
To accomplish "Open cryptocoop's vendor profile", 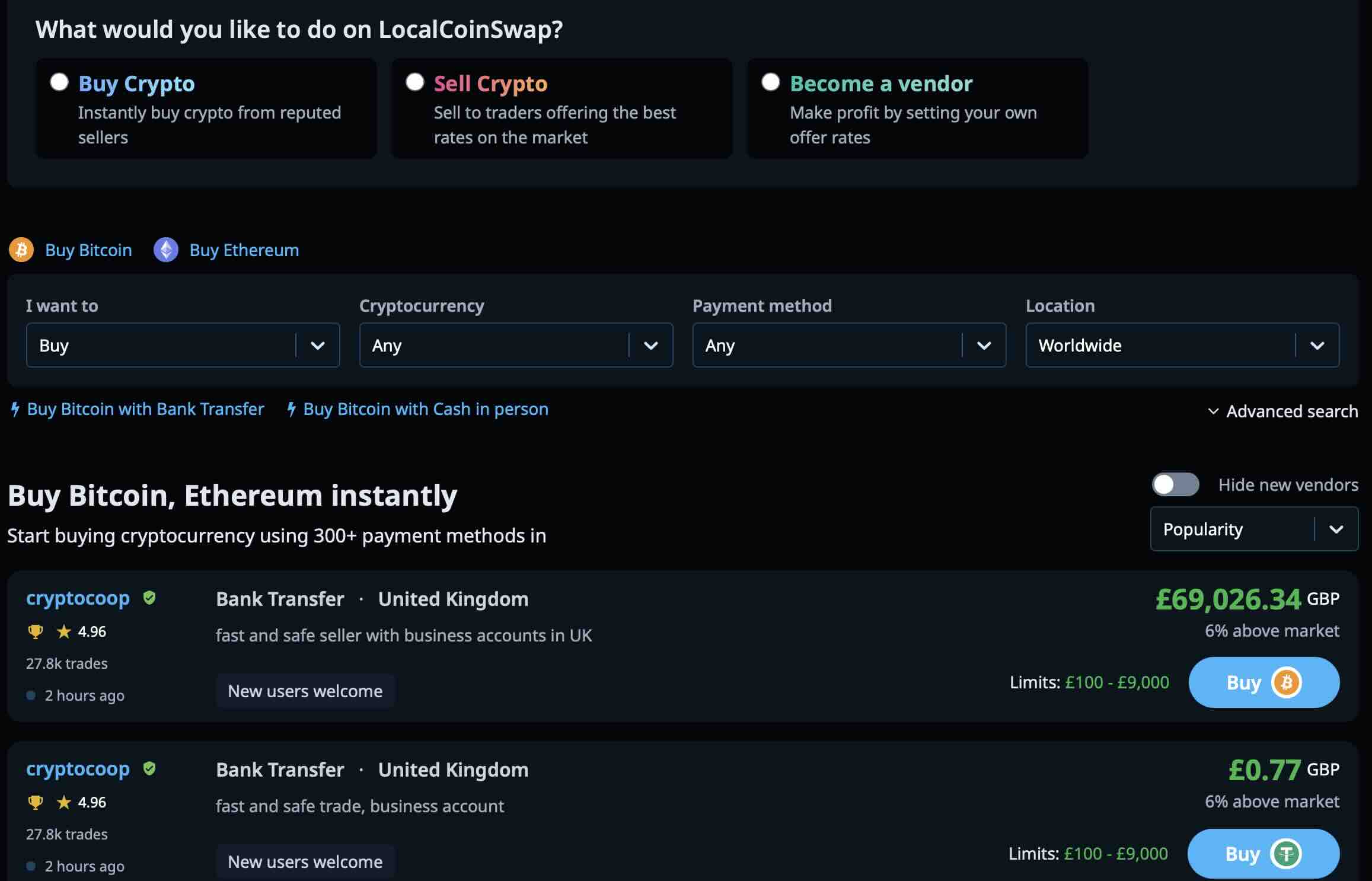I will point(78,598).
